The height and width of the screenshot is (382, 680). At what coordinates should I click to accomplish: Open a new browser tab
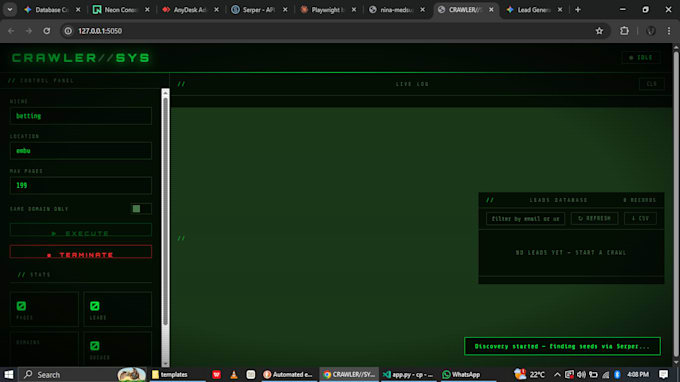pyautogui.click(x=578, y=10)
